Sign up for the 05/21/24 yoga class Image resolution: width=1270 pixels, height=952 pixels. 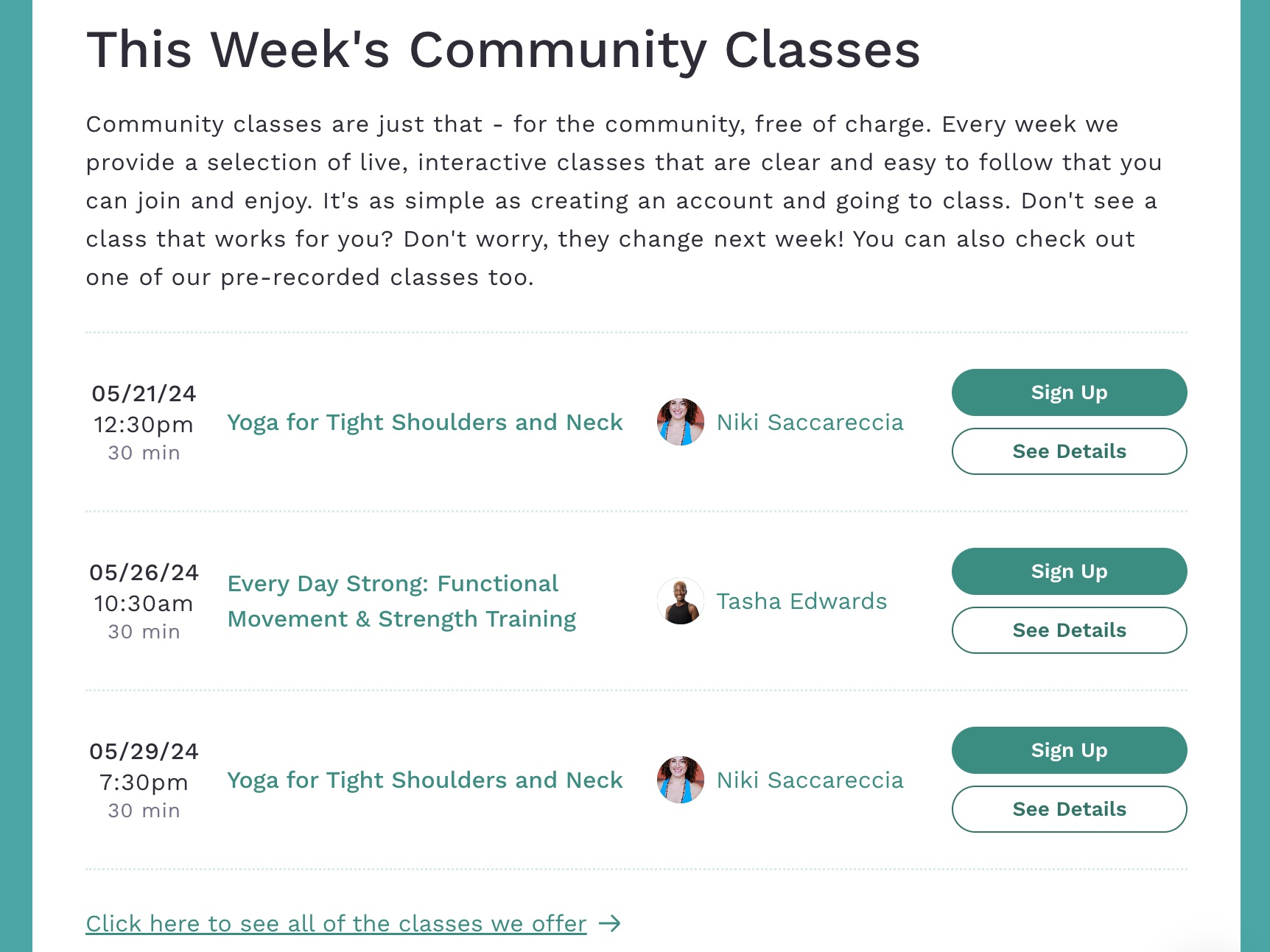(1069, 392)
